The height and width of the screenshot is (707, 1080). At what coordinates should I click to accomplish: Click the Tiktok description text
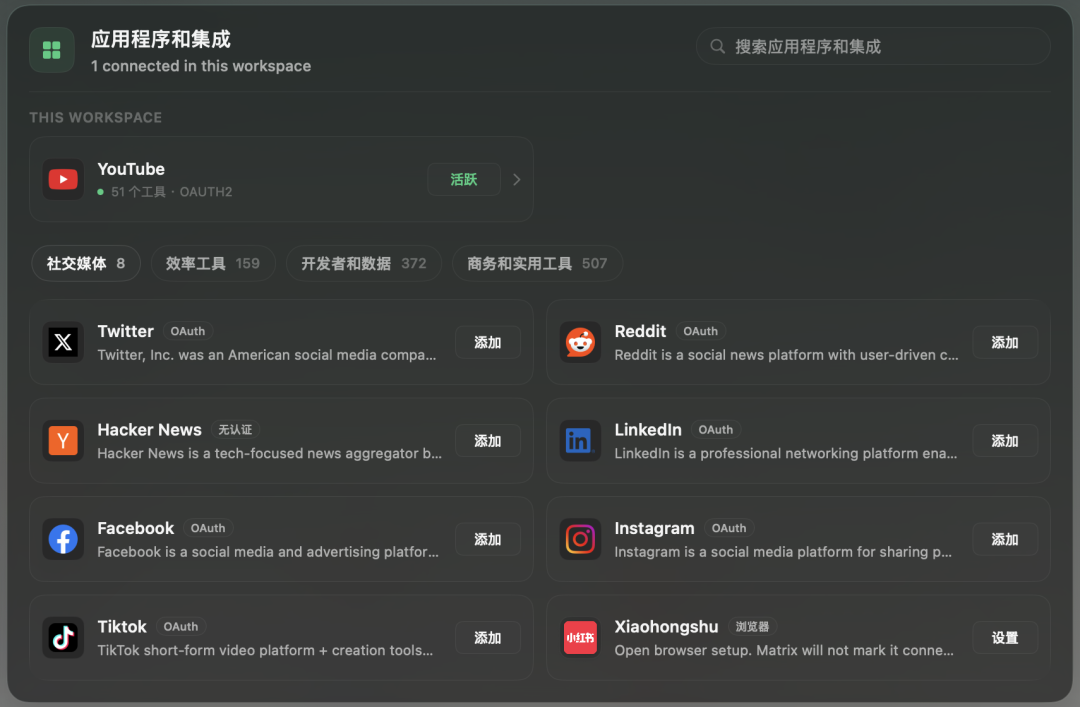click(265, 650)
